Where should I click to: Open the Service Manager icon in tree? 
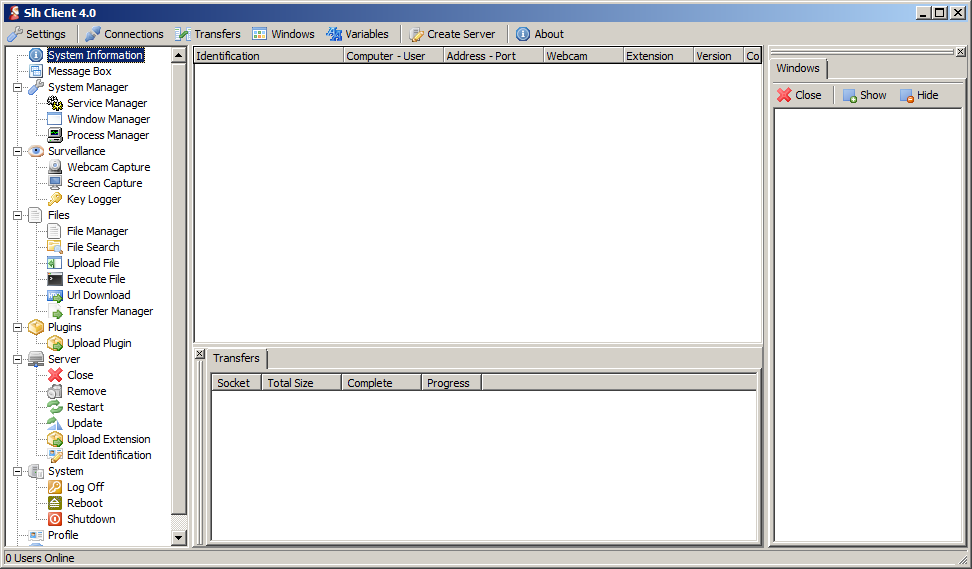(55, 103)
